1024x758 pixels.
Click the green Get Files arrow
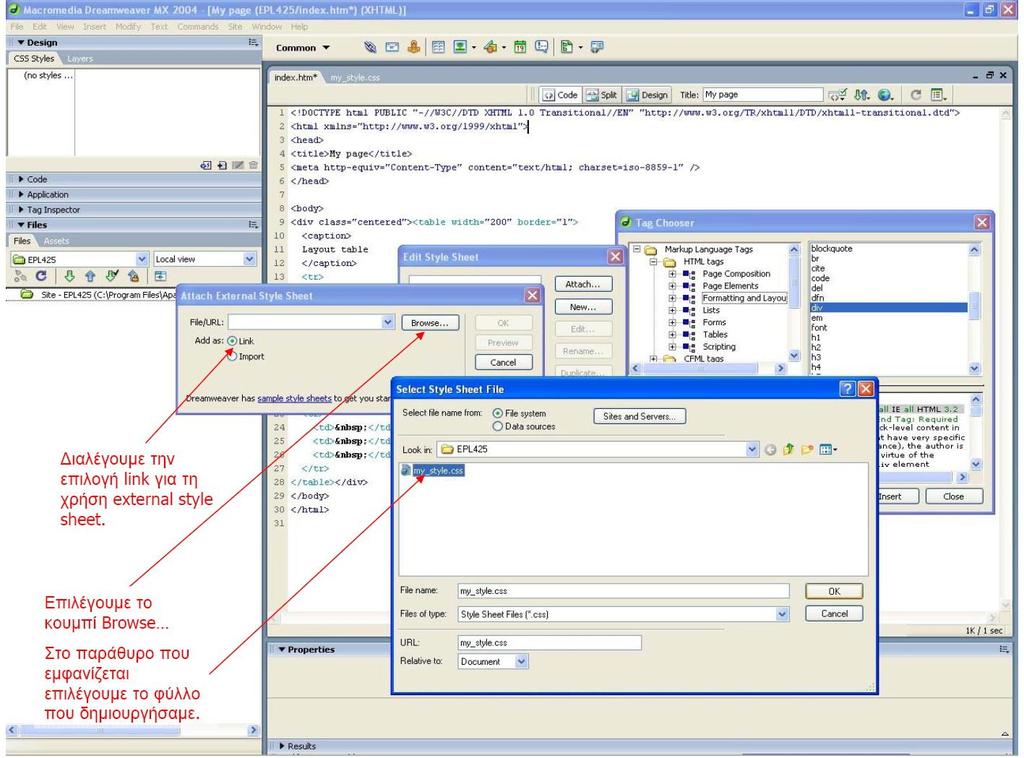click(69, 276)
